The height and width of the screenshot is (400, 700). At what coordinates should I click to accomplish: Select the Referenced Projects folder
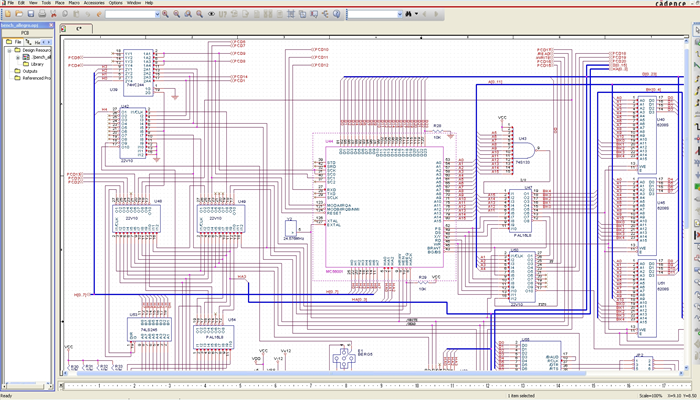[x=33, y=78]
